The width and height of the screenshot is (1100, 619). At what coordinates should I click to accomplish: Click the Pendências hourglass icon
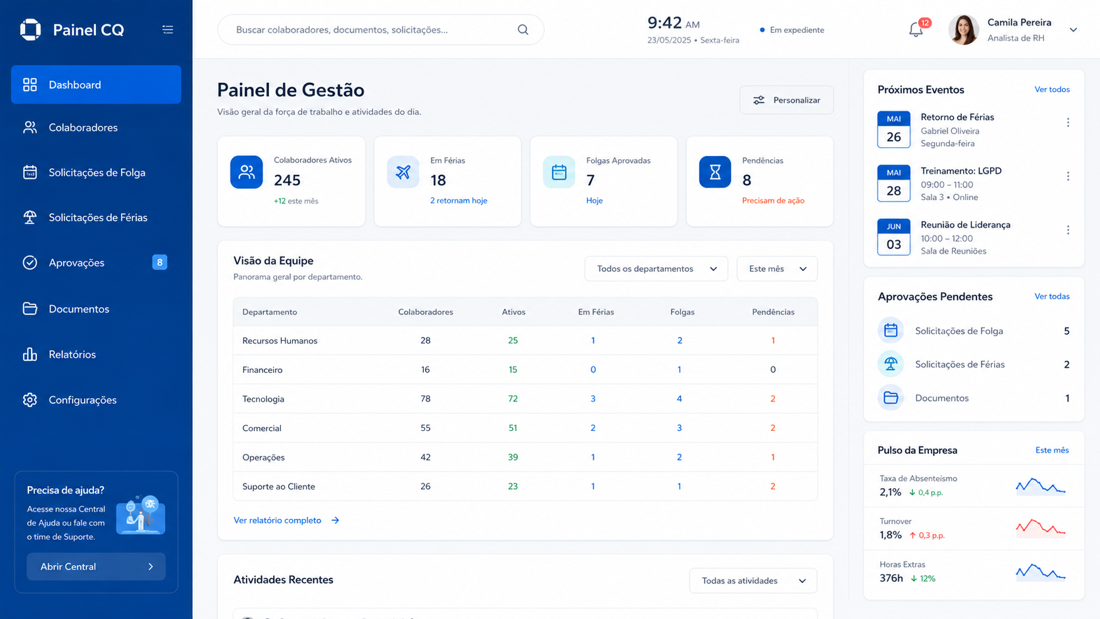(715, 172)
